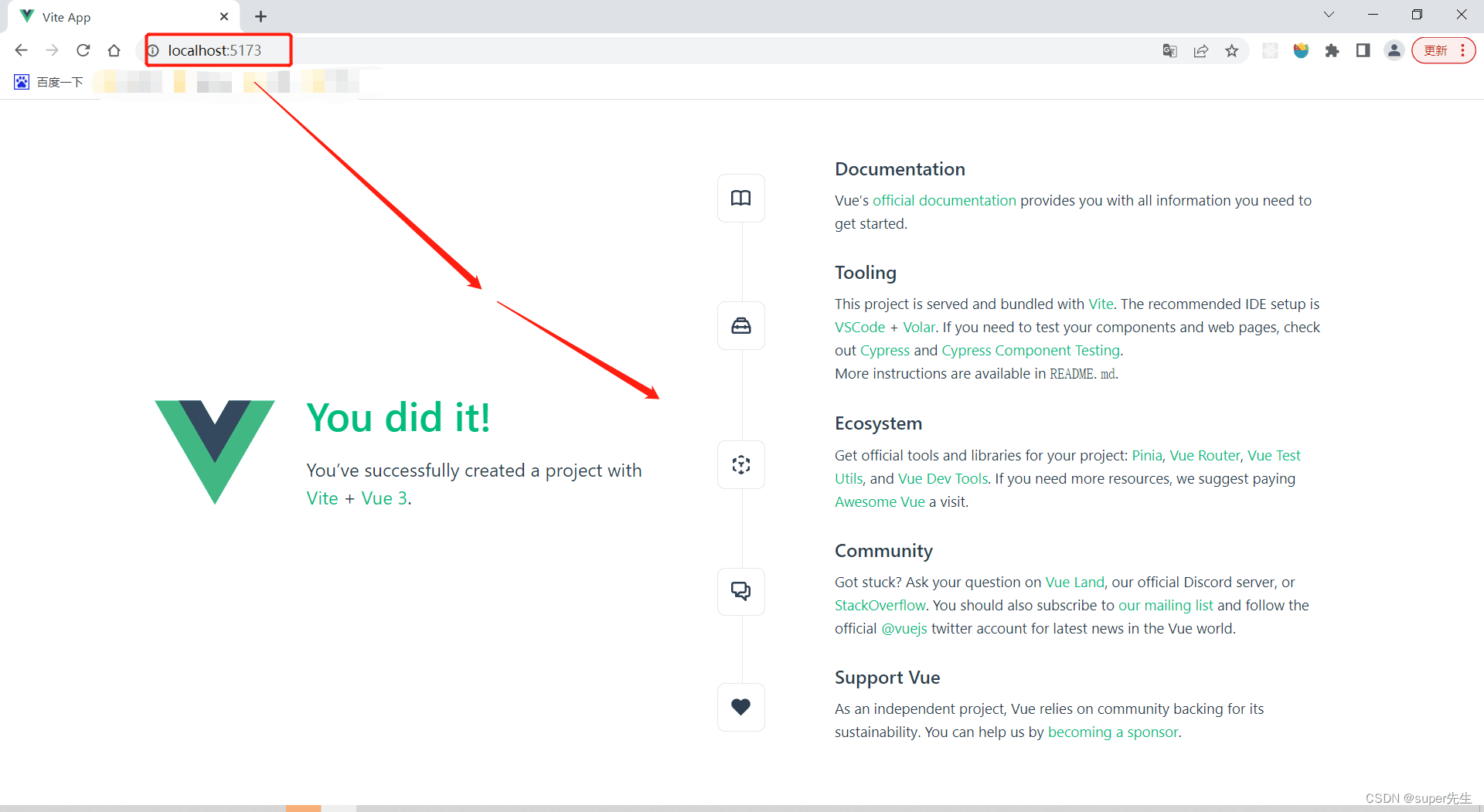This screenshot has height=812, width=1484.
Task: Open the browser three-dot menu
Action: click(1462, 51)
